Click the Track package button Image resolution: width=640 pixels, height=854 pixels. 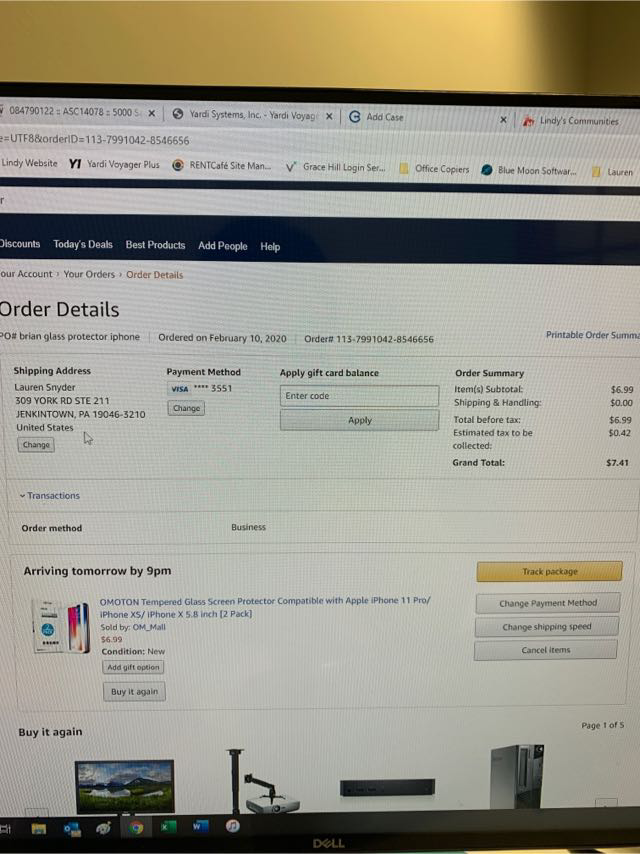pos(549,571)
